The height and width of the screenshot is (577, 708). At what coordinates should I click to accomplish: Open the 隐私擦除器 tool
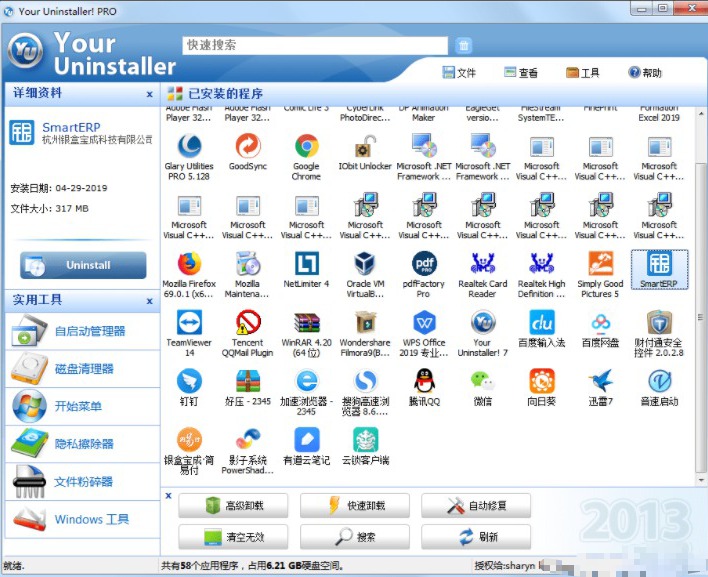click(82, 444)
